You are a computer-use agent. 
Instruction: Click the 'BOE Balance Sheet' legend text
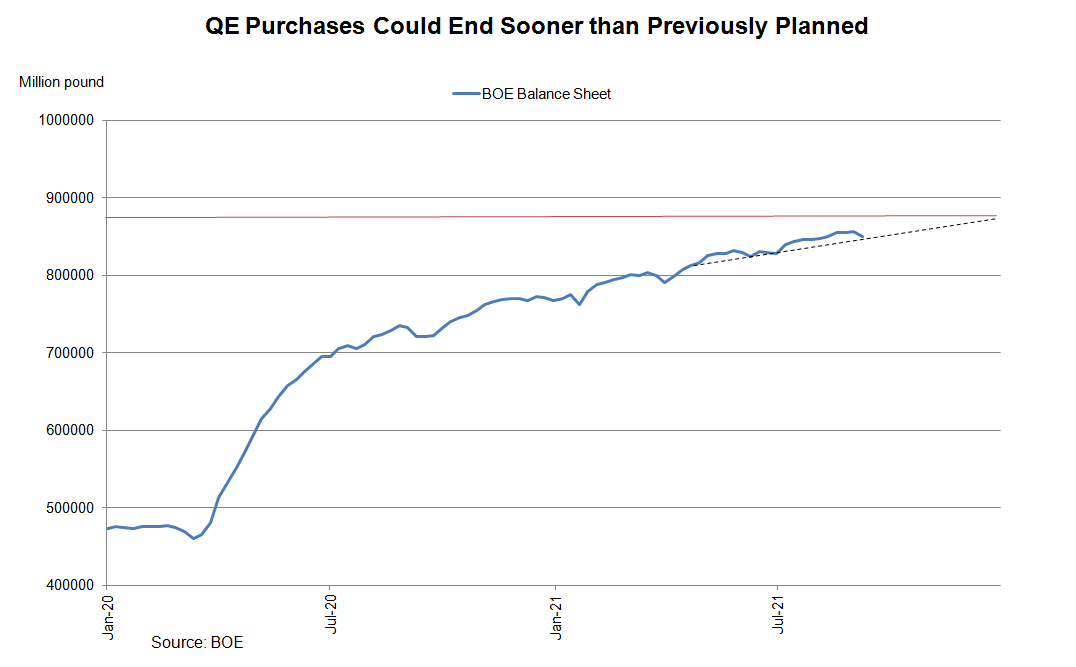(x=546, y=94)
